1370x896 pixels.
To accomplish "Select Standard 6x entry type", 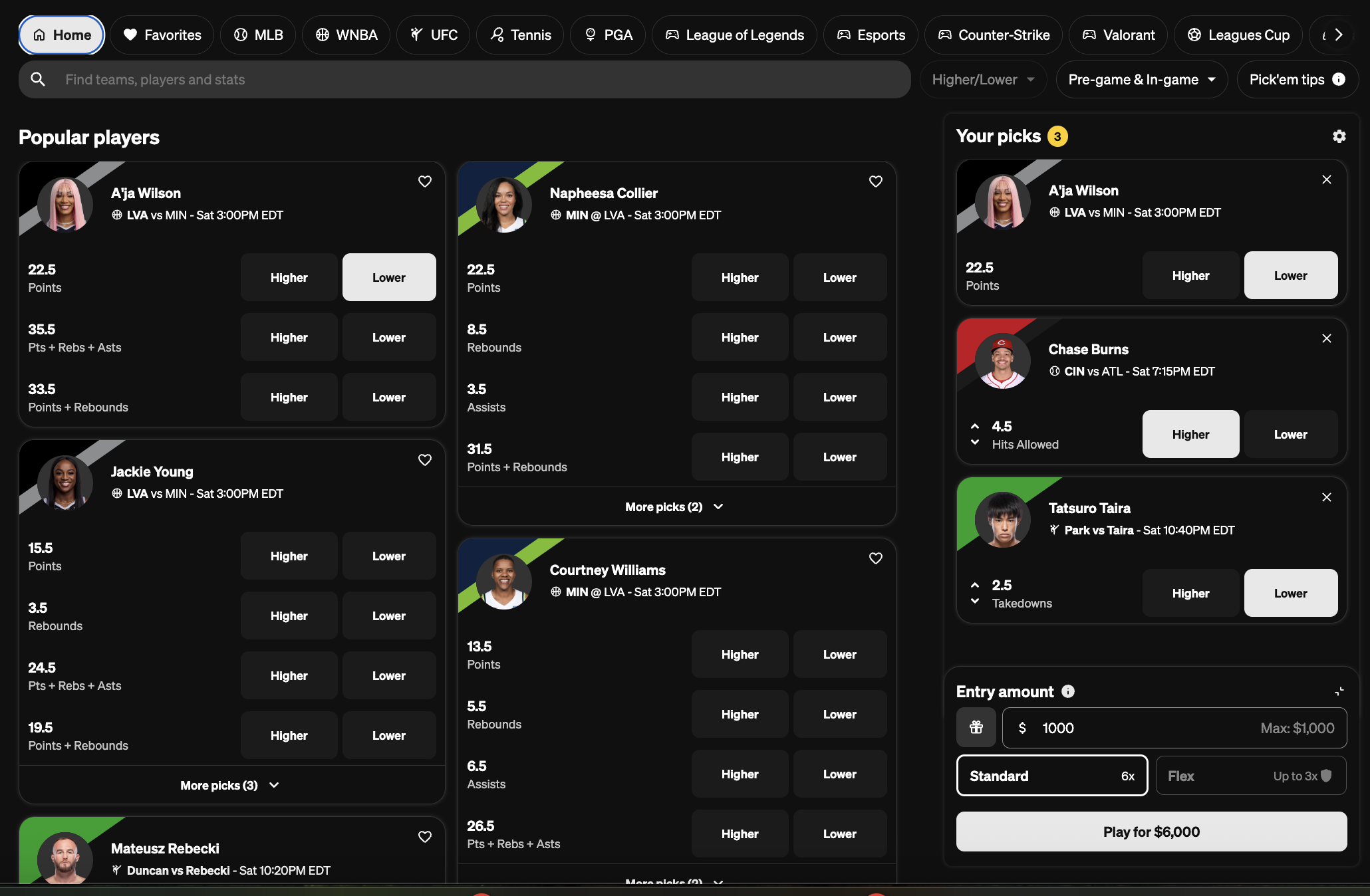I will click(x=1052, y=776).
